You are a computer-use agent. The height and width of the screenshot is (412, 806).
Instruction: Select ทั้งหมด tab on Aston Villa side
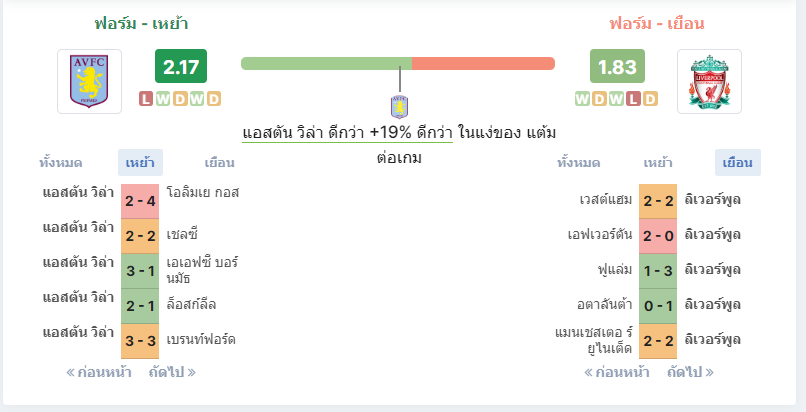tap(61, 163)
